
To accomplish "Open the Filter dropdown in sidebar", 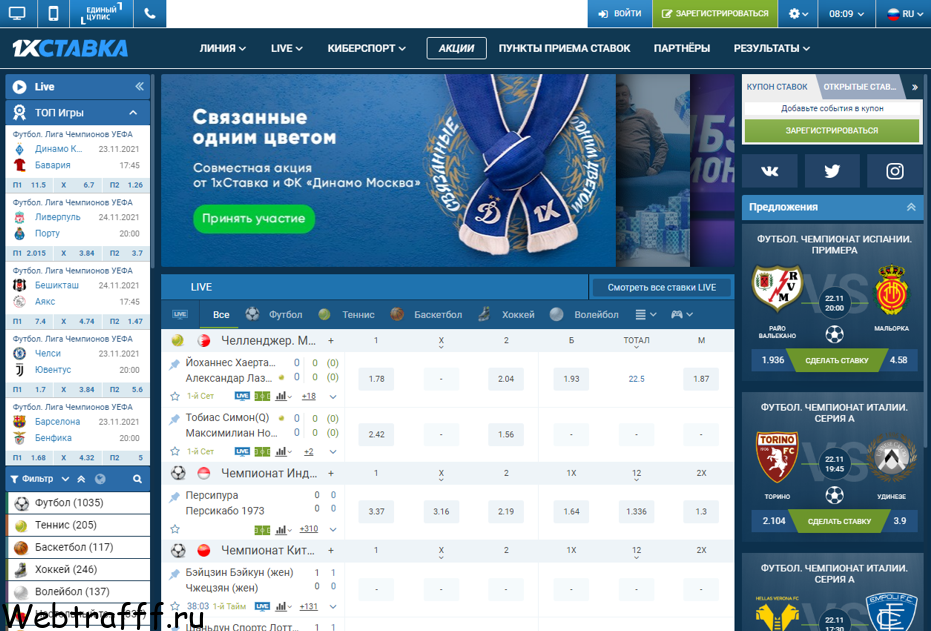I will point(39,478).
